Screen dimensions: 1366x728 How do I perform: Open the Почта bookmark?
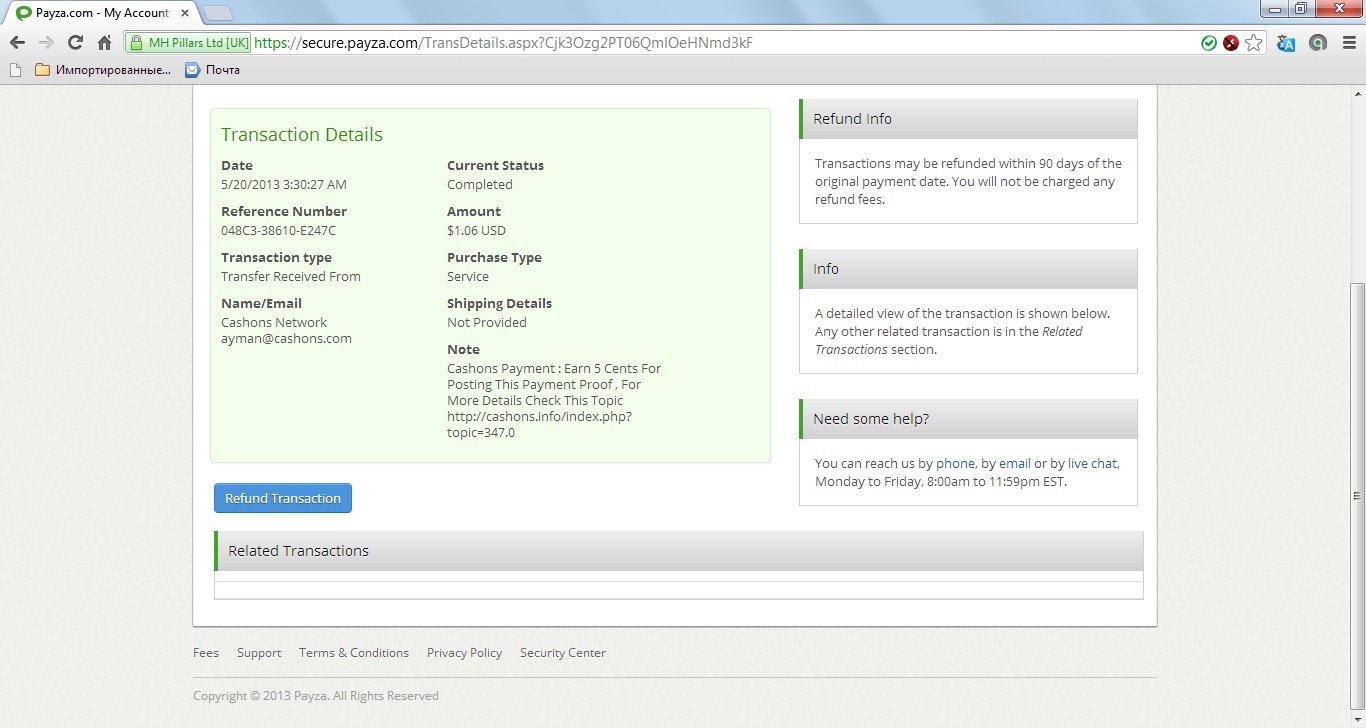(212, 70)
